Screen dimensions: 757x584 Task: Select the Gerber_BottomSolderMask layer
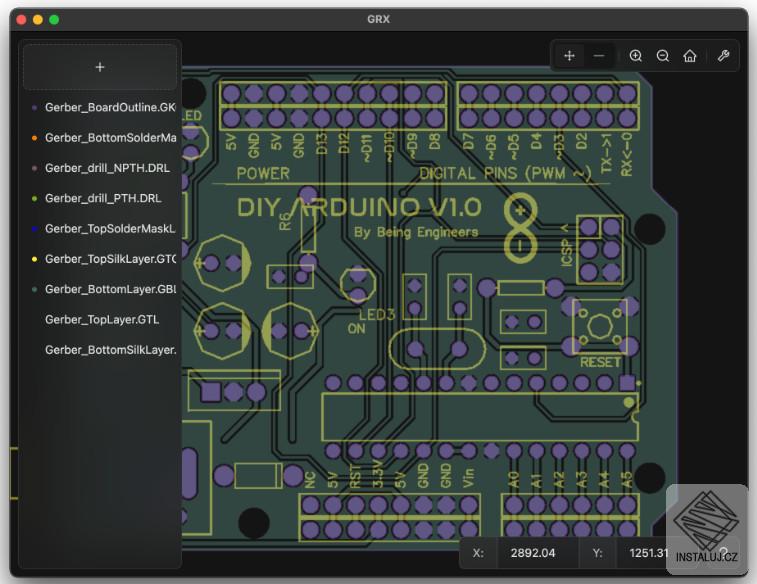coord(100,138)
